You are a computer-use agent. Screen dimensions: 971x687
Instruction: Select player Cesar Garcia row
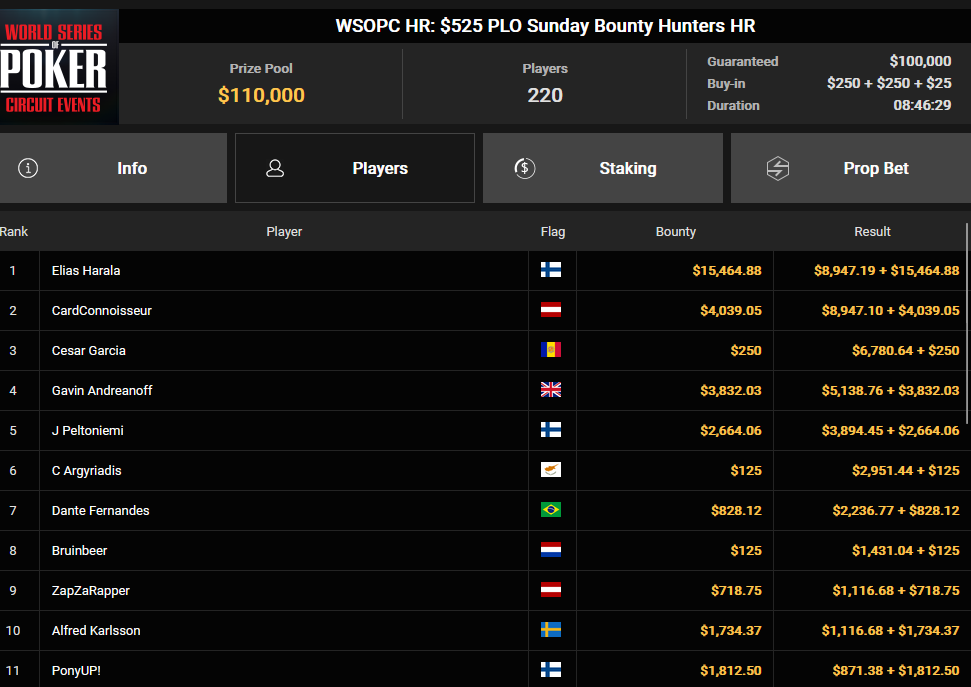89,350
